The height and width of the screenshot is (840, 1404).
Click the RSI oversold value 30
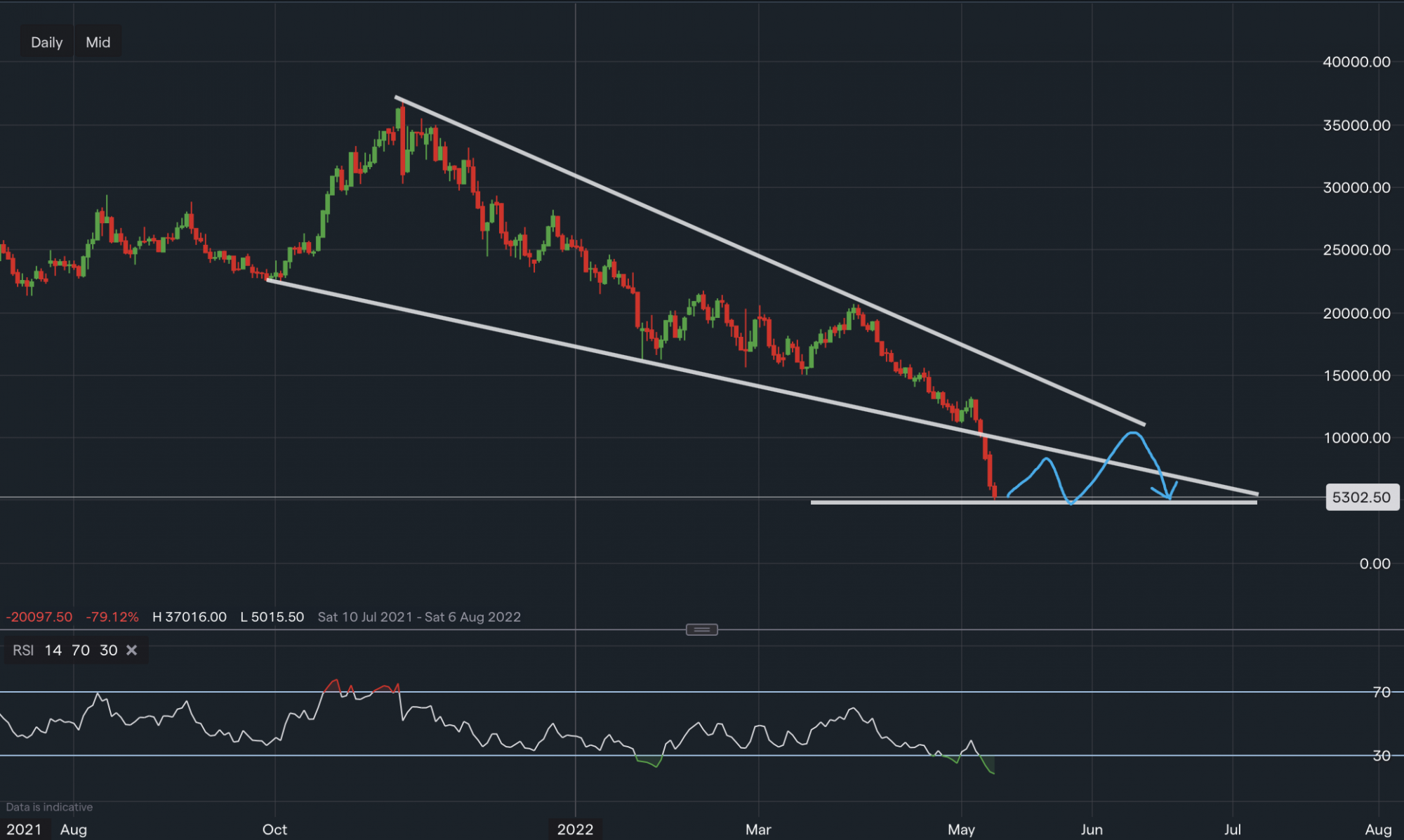coord(108,651)
